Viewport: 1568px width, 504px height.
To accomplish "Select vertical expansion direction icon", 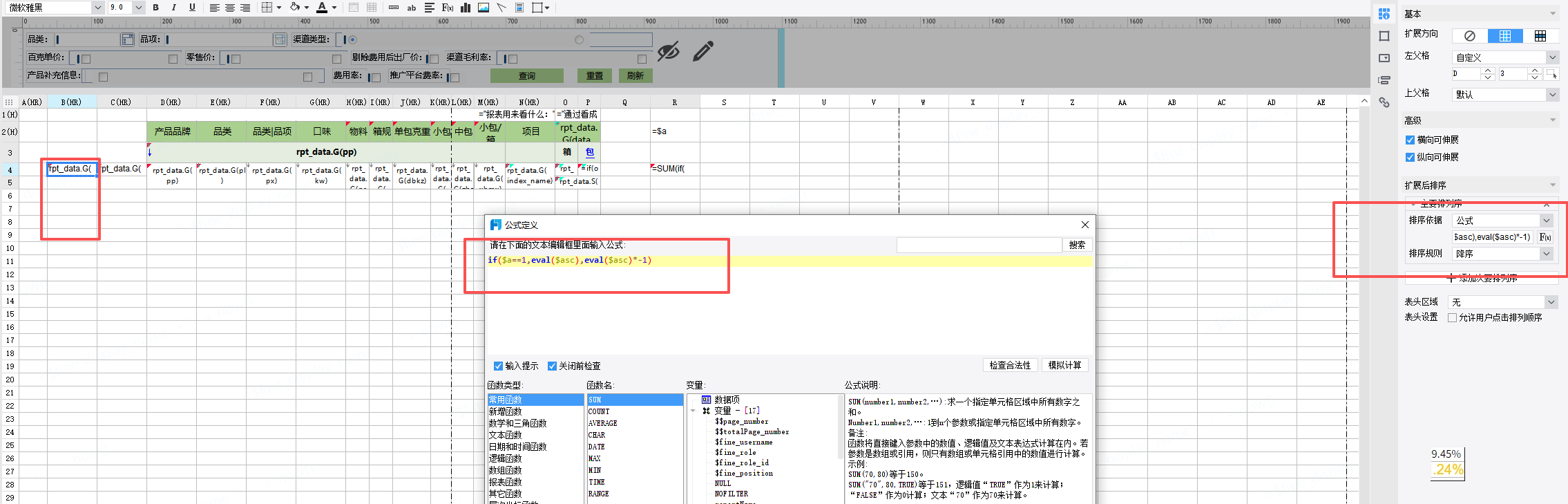I will coord(1504,36).
